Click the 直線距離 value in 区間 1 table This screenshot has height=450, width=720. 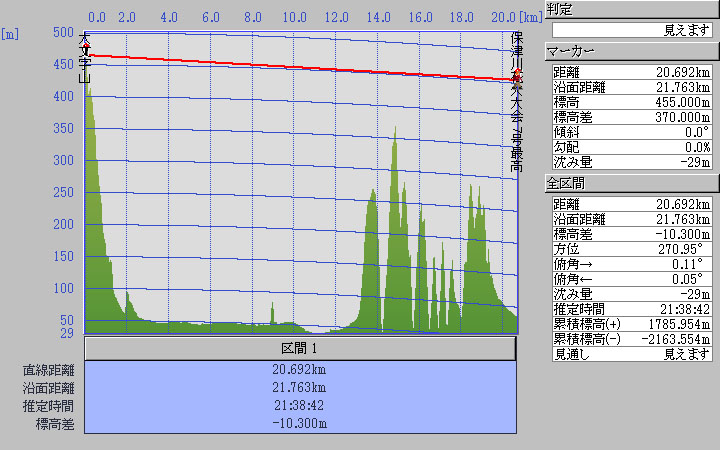[x=300, y=370]
